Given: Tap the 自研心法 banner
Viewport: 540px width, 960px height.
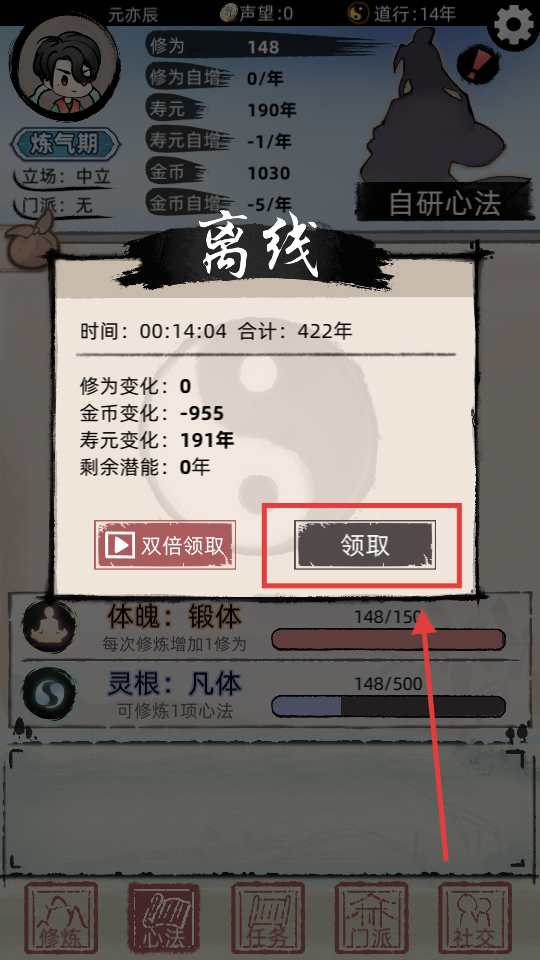Looking at the screenshot, I should click(x=445, y=203).
